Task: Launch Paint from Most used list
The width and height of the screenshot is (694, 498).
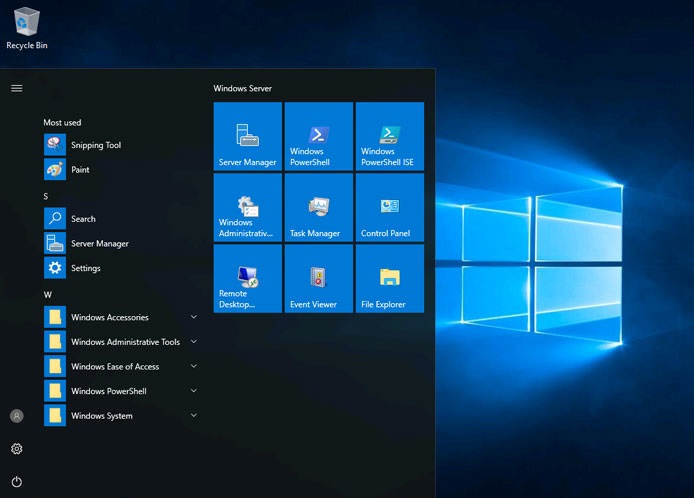Action: pos(120,170)
